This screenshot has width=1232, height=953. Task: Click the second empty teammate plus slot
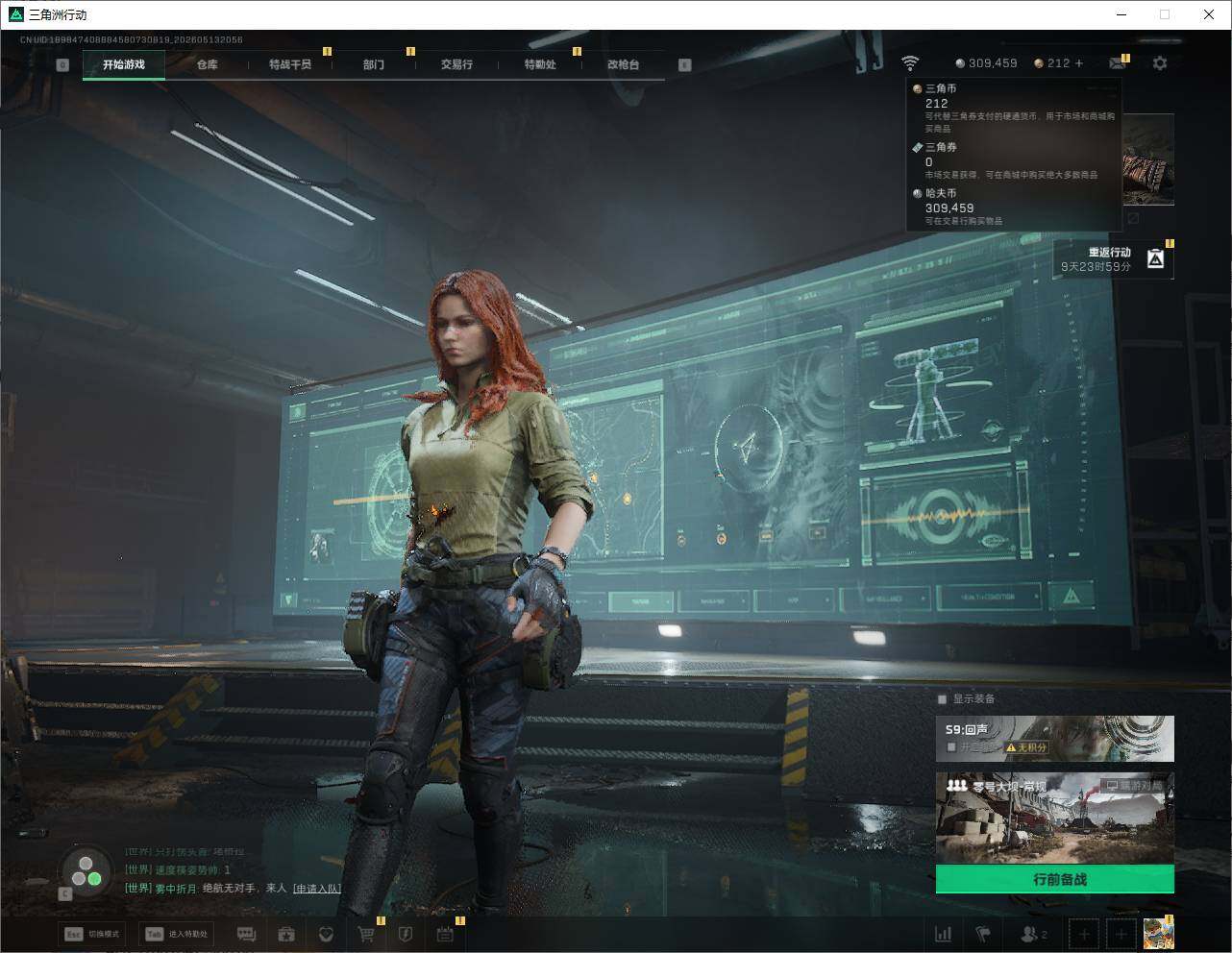[1121, 934]
